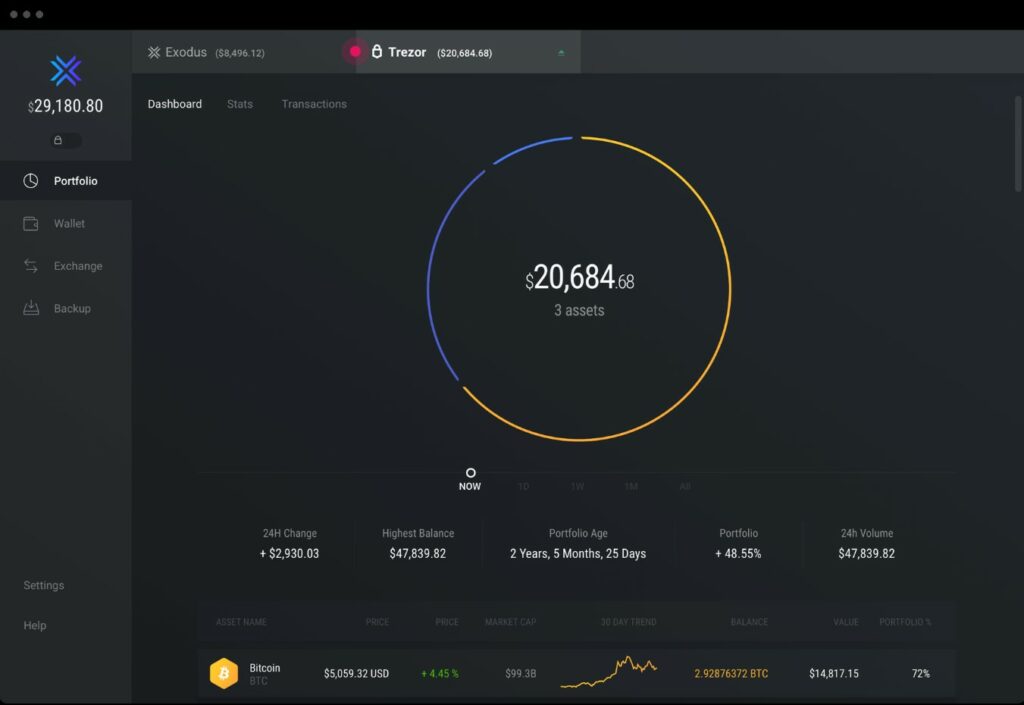Click the small green arrow on Trezor tab
1024x705 pixels.
[x=561, y=53]
